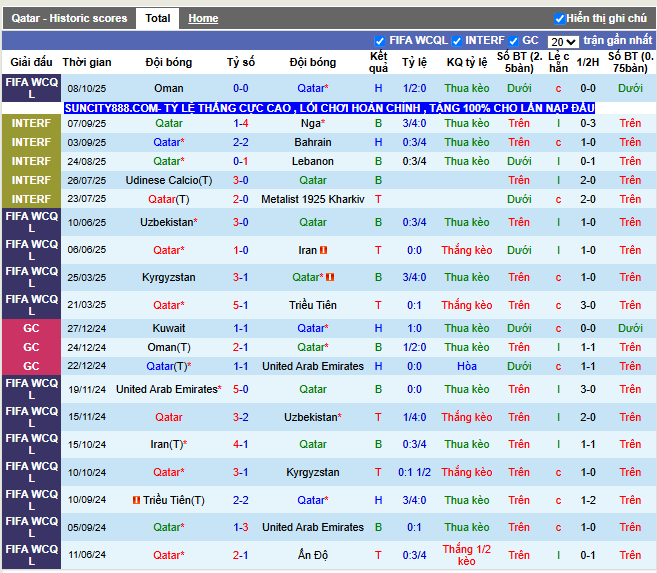The height and width of the screenshot is (573, 657).
Task: Uncheck the INTERF filter checkbox
Action: 457,41
